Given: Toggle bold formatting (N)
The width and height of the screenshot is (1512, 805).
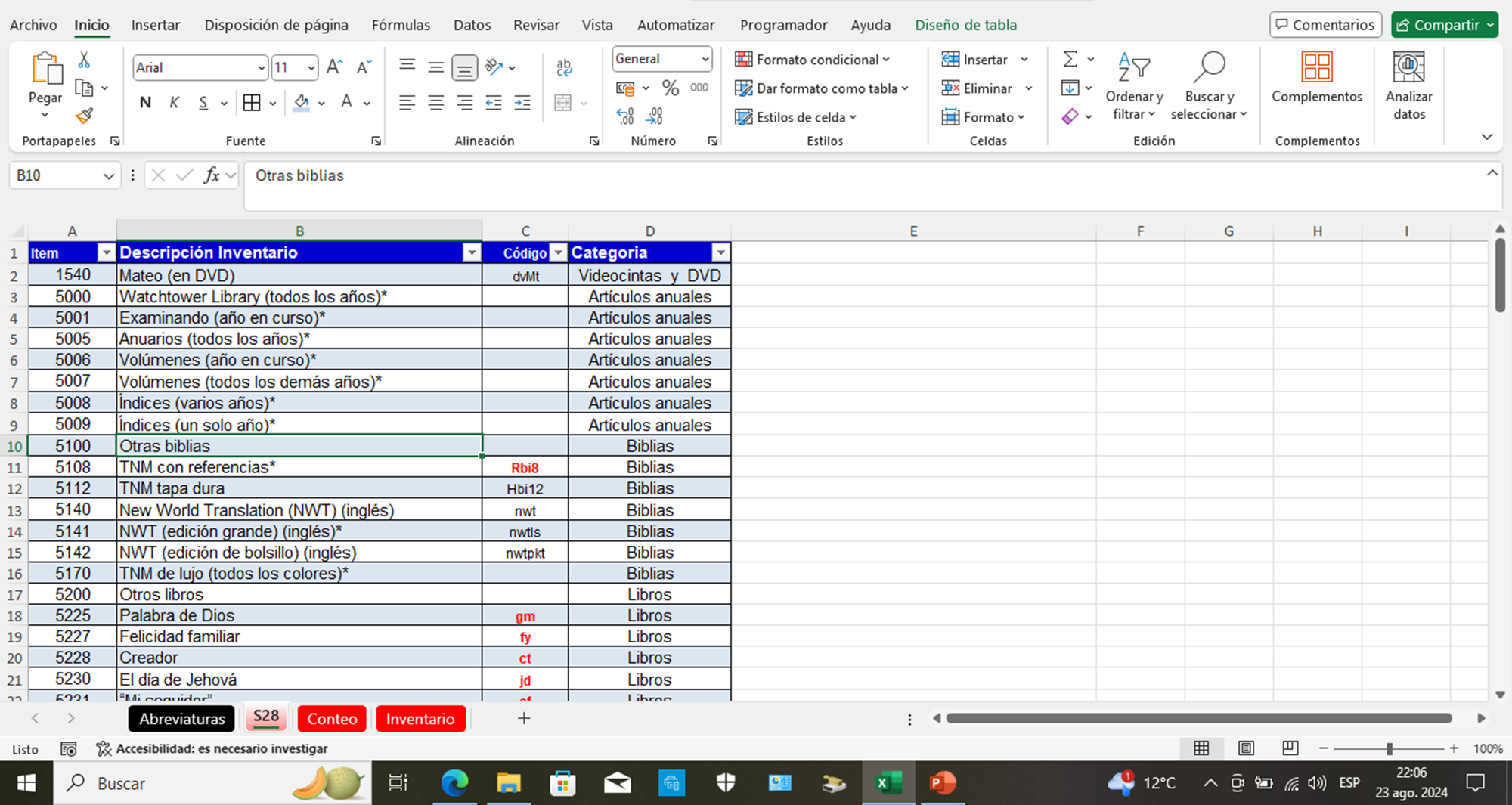Looking at the screenshot, I should [x=145, y=103].
